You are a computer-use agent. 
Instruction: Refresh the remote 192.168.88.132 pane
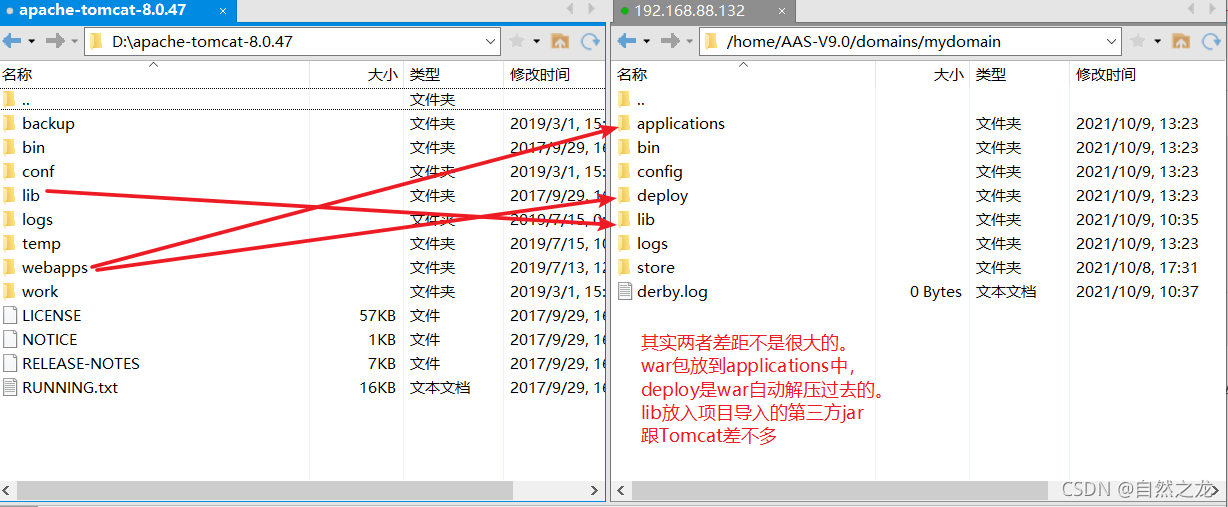(x=1212, y=42)
